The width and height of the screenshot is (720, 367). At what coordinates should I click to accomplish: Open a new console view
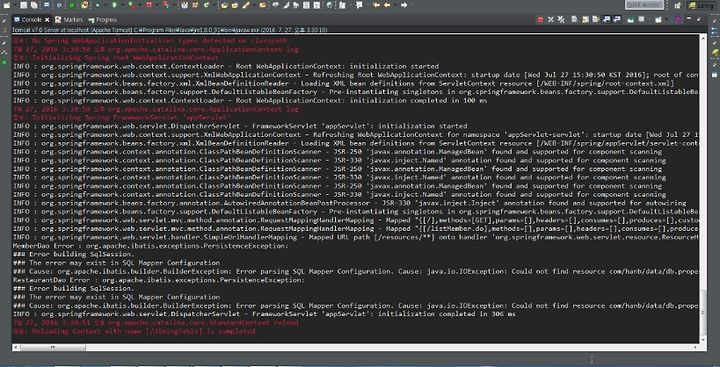pos(658,19)
